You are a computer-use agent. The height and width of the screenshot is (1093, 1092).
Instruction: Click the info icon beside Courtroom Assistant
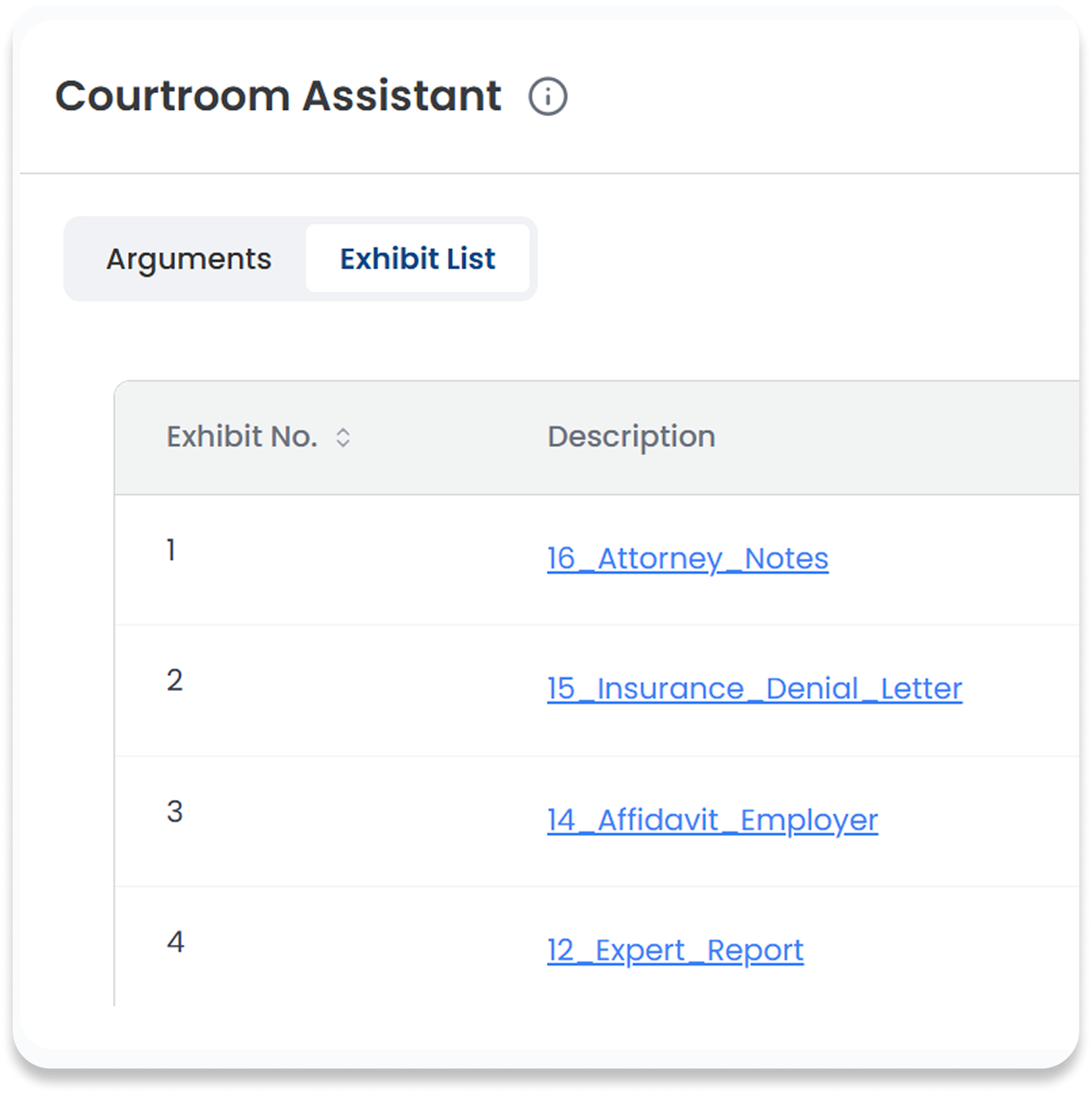[548, 96]
